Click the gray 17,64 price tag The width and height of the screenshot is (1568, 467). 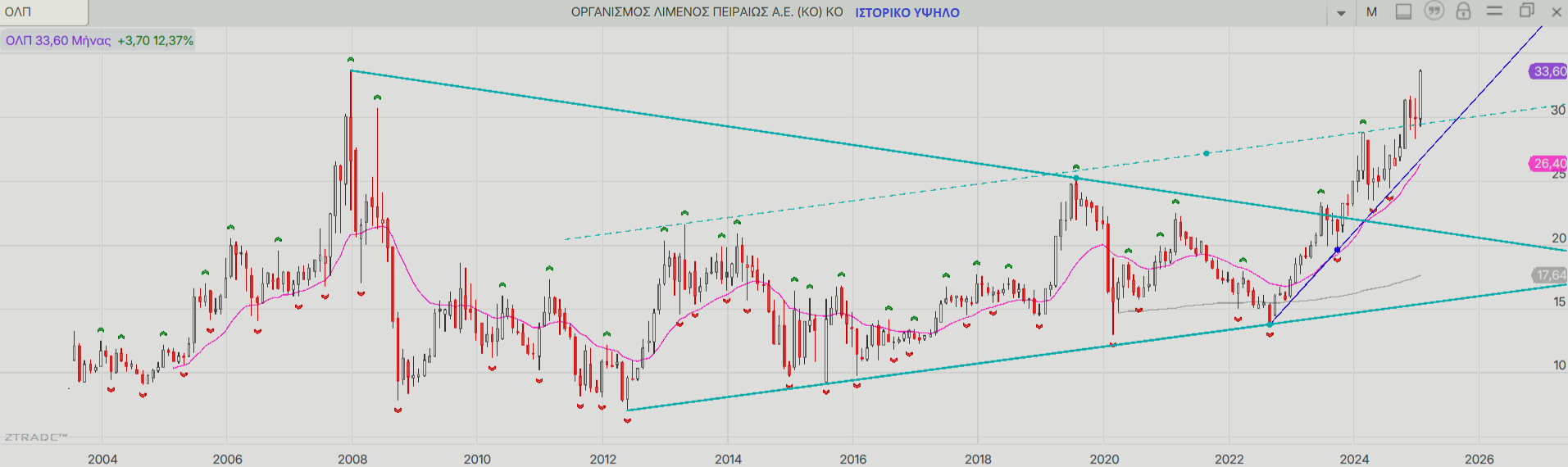coord(1549,275)
